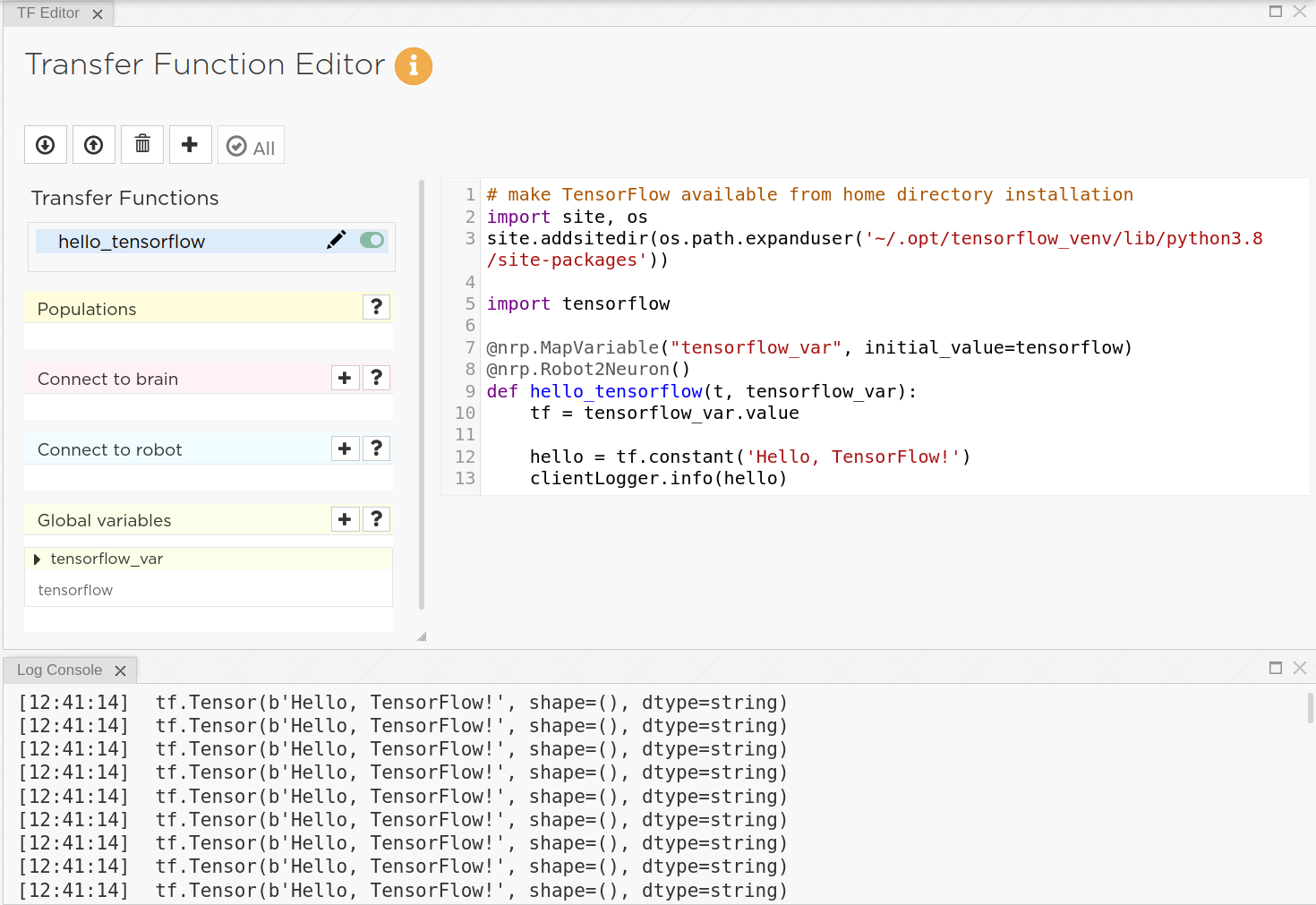Click the download transfer functions icon

tap(46, 145)
